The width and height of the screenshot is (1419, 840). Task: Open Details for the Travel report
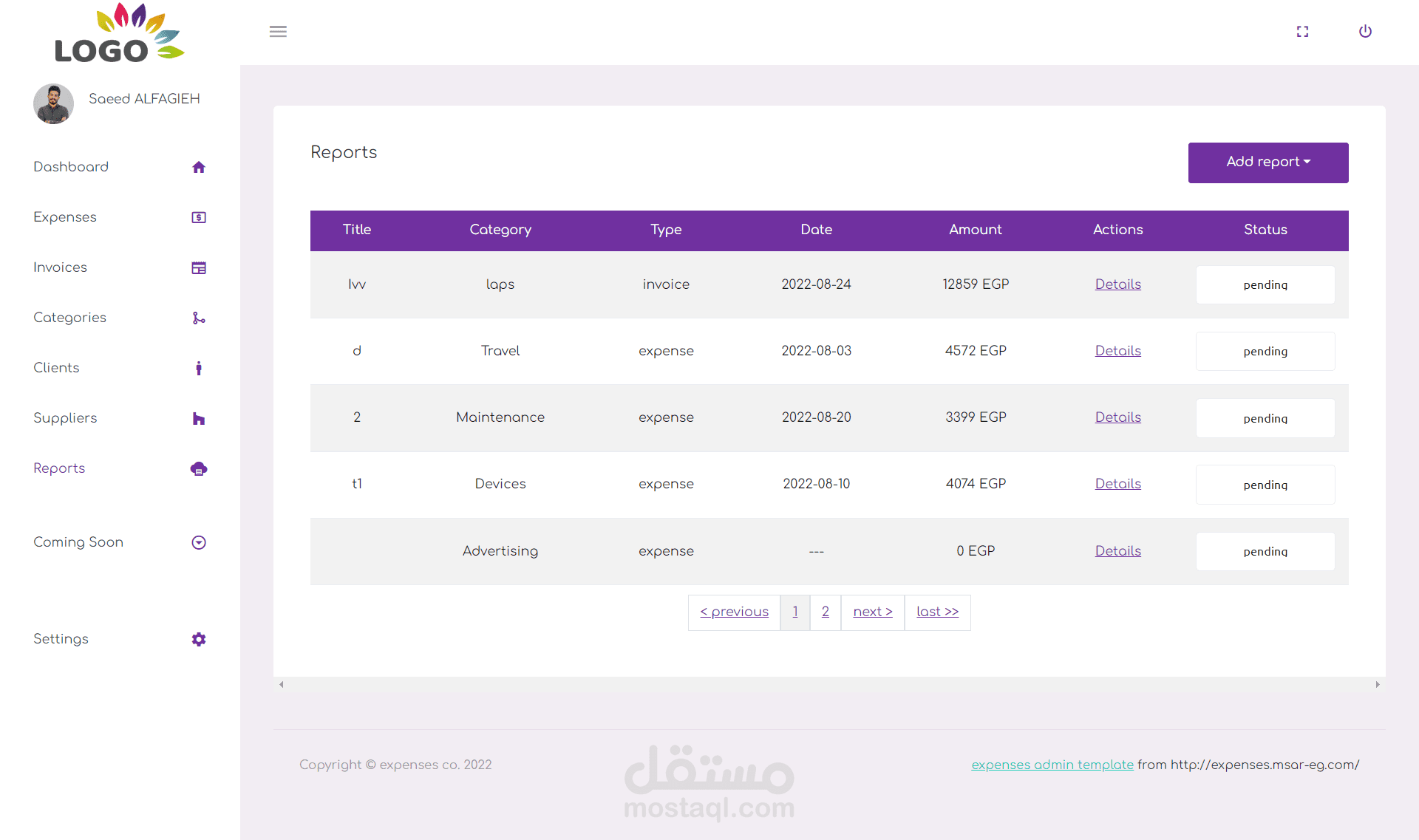tap(1117, 351)
